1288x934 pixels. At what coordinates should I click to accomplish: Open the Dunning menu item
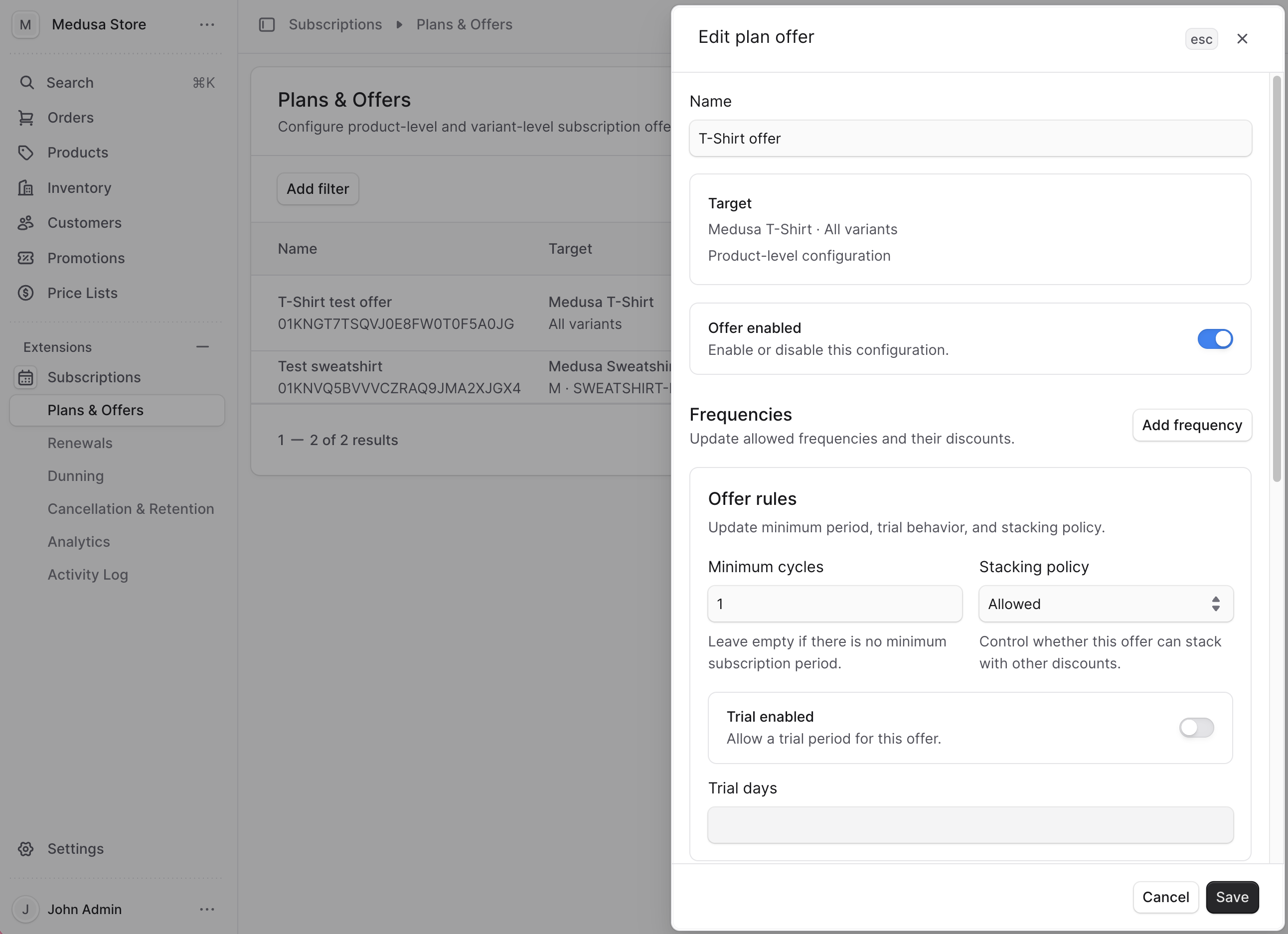(76, 476)
